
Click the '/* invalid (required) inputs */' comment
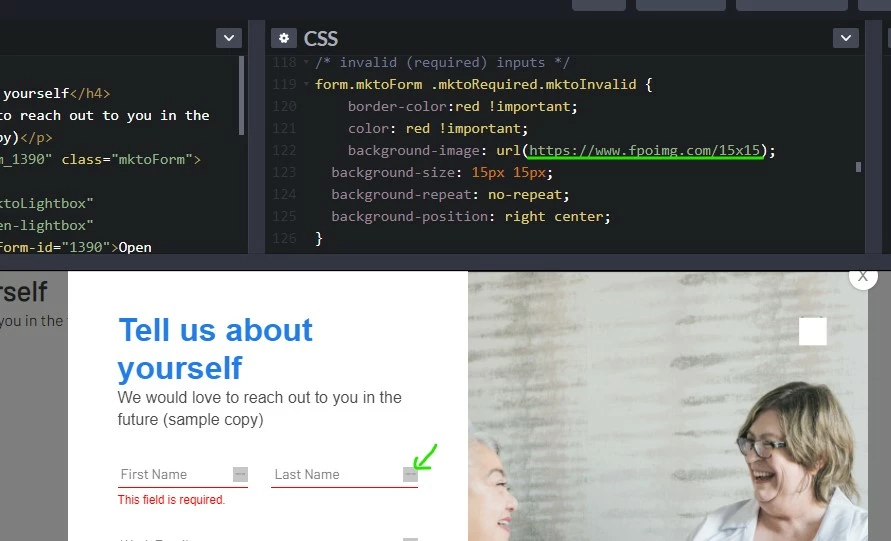pos(442,63)
